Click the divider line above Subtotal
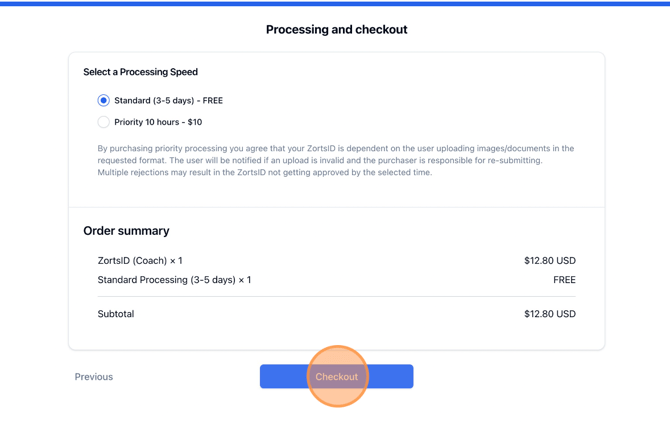Image resolution: width=670 pixels, height=432 pixels. (336, 297)
